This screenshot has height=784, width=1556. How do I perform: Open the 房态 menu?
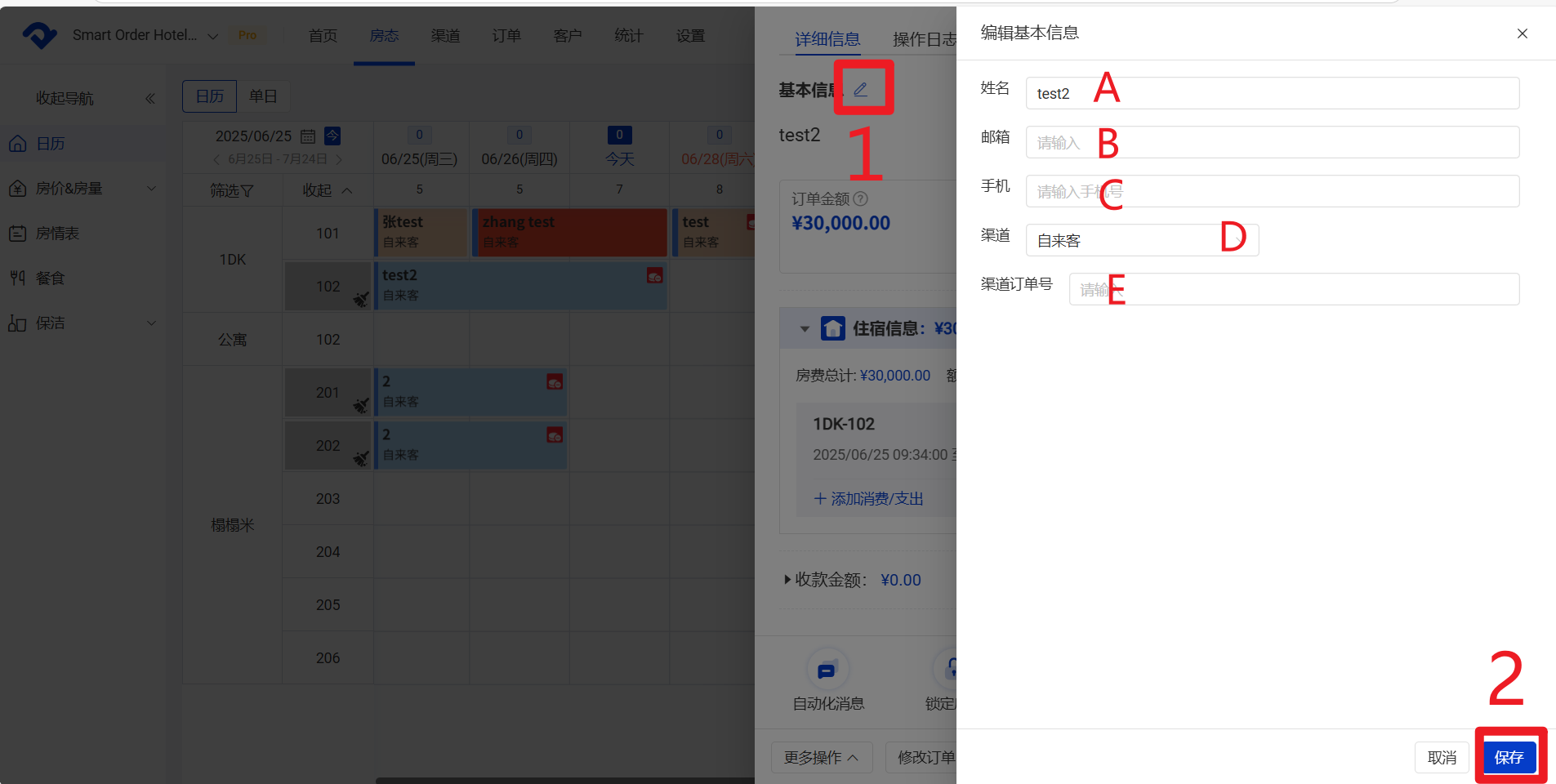[384, 36]
